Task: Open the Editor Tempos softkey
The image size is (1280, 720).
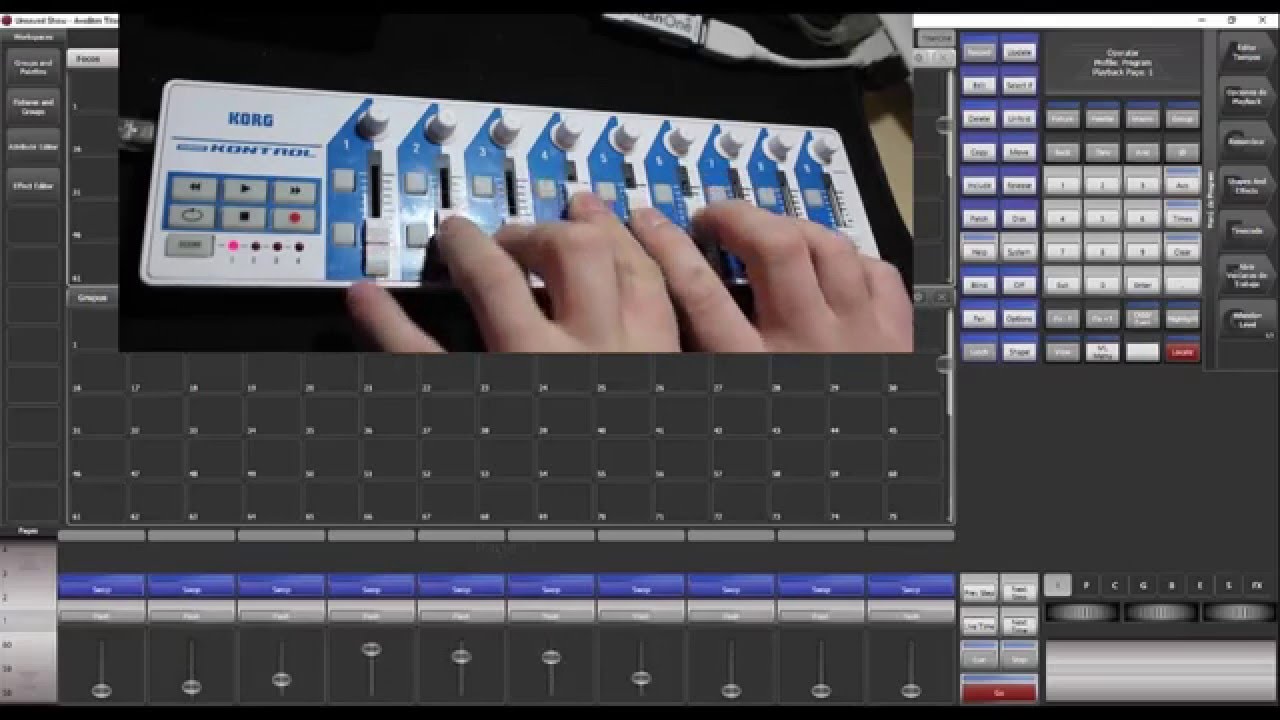Action: [1246, 53]
